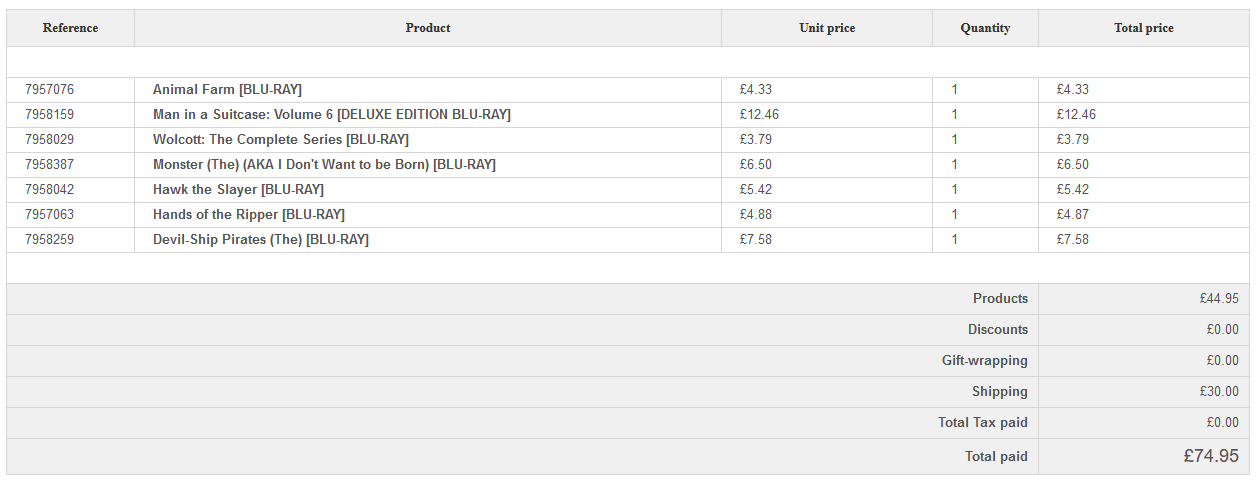
Task: Click reference number 7957076
Action: pos(49,90)
